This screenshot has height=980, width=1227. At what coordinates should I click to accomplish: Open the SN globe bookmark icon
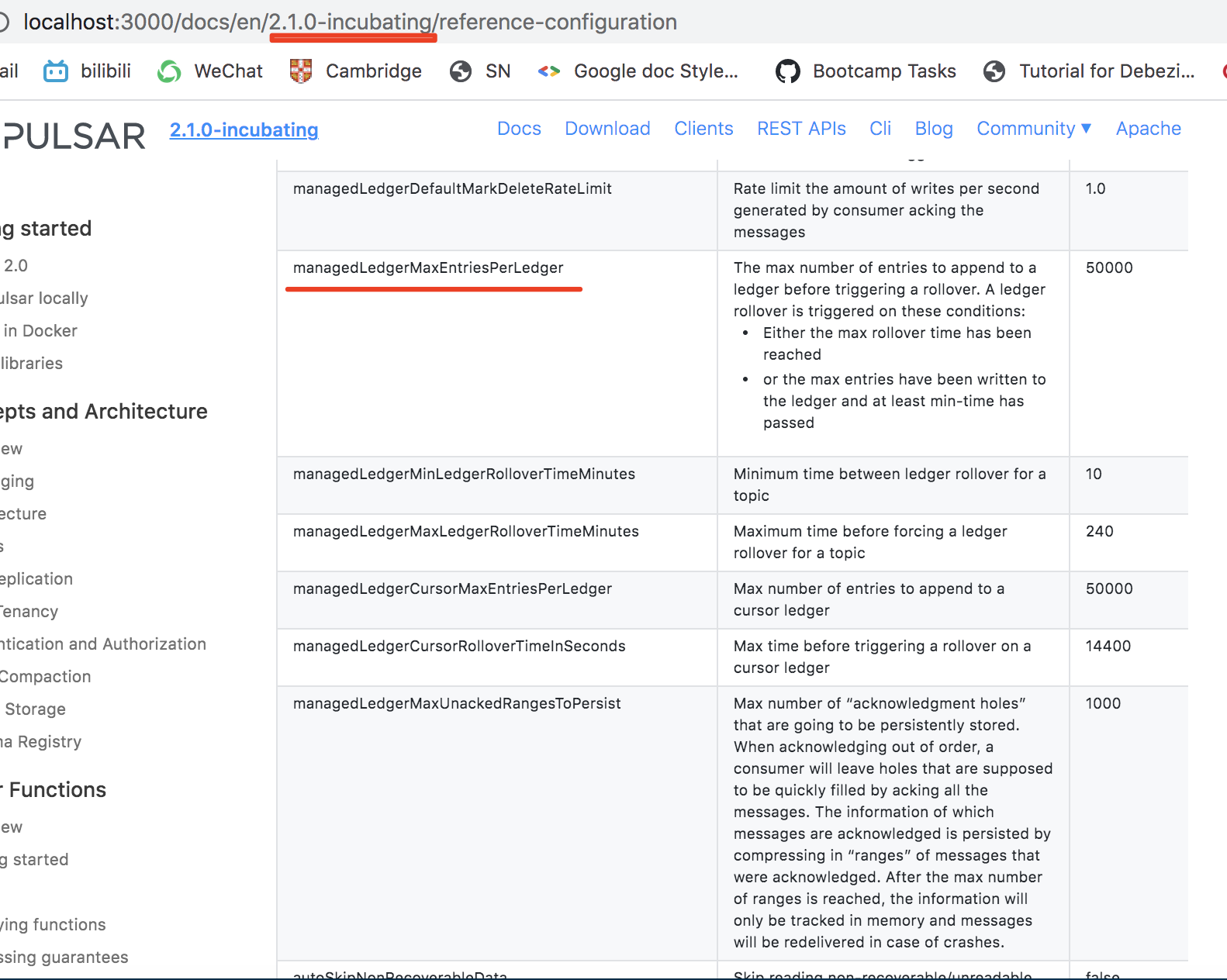[x=461, y=71]
